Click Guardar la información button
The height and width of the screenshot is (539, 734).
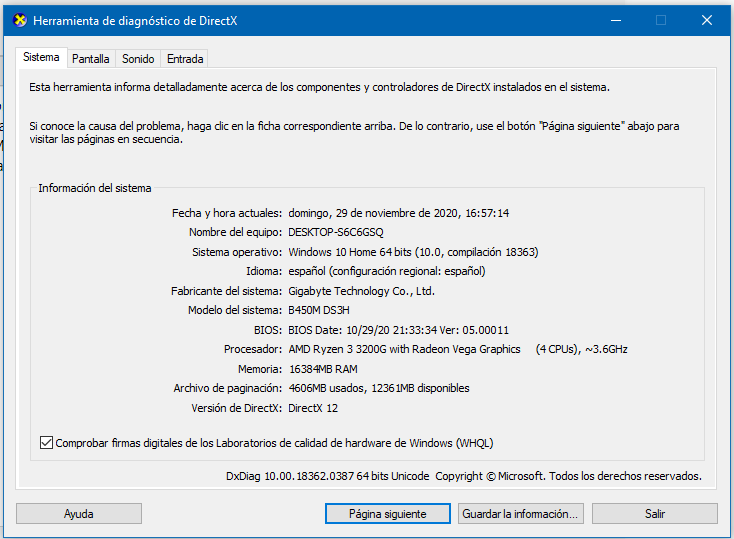pyautogui.click(x=521, y=514)
